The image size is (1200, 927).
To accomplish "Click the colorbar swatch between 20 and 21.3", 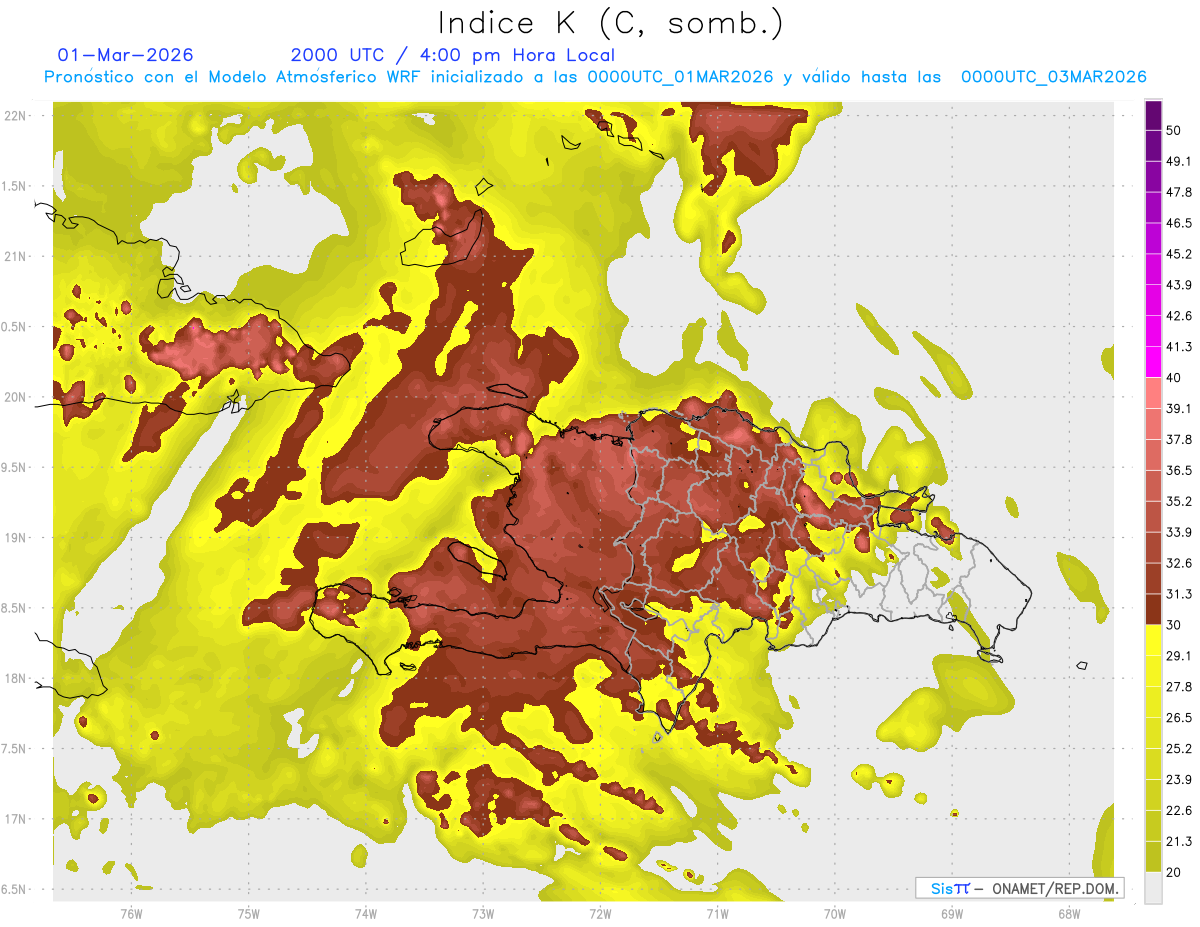I will pyautogui.click(x=1153, y=858).
